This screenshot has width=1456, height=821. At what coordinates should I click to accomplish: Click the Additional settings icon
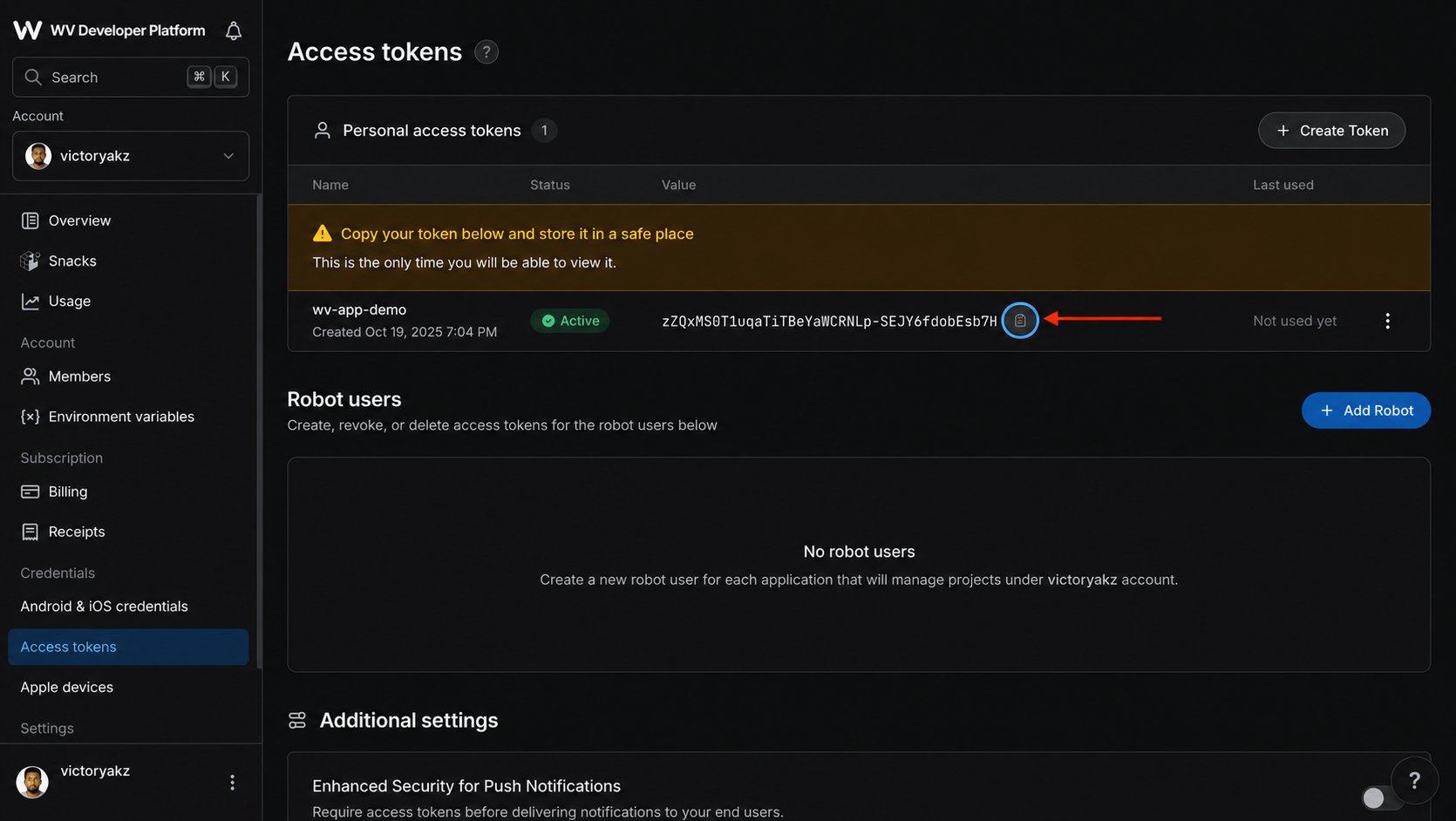[x=297, y=721]
